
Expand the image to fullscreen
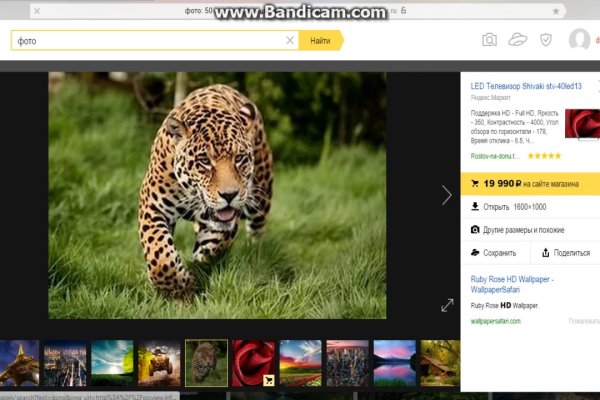click(447, 305)
